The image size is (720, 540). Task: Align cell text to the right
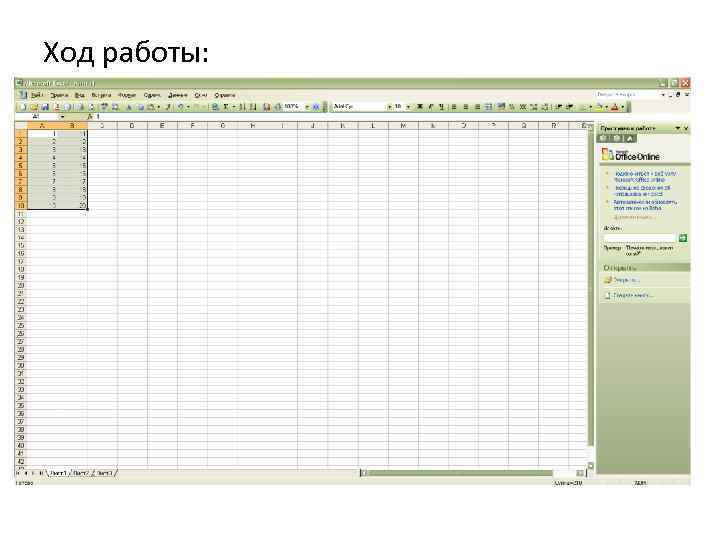click(478, 107)
